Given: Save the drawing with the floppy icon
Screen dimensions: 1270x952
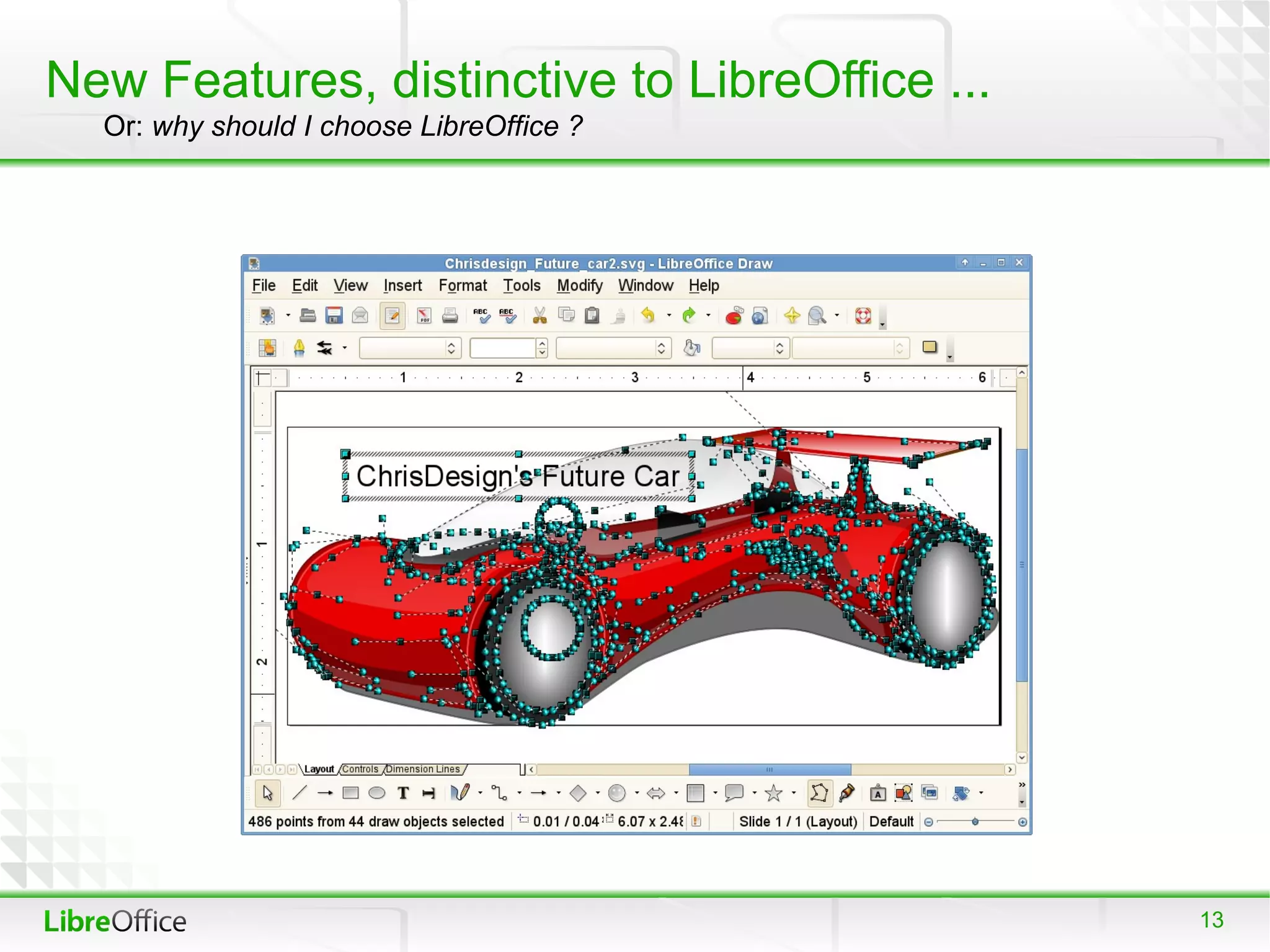Looking at the screenshot, I should [334, 316].
